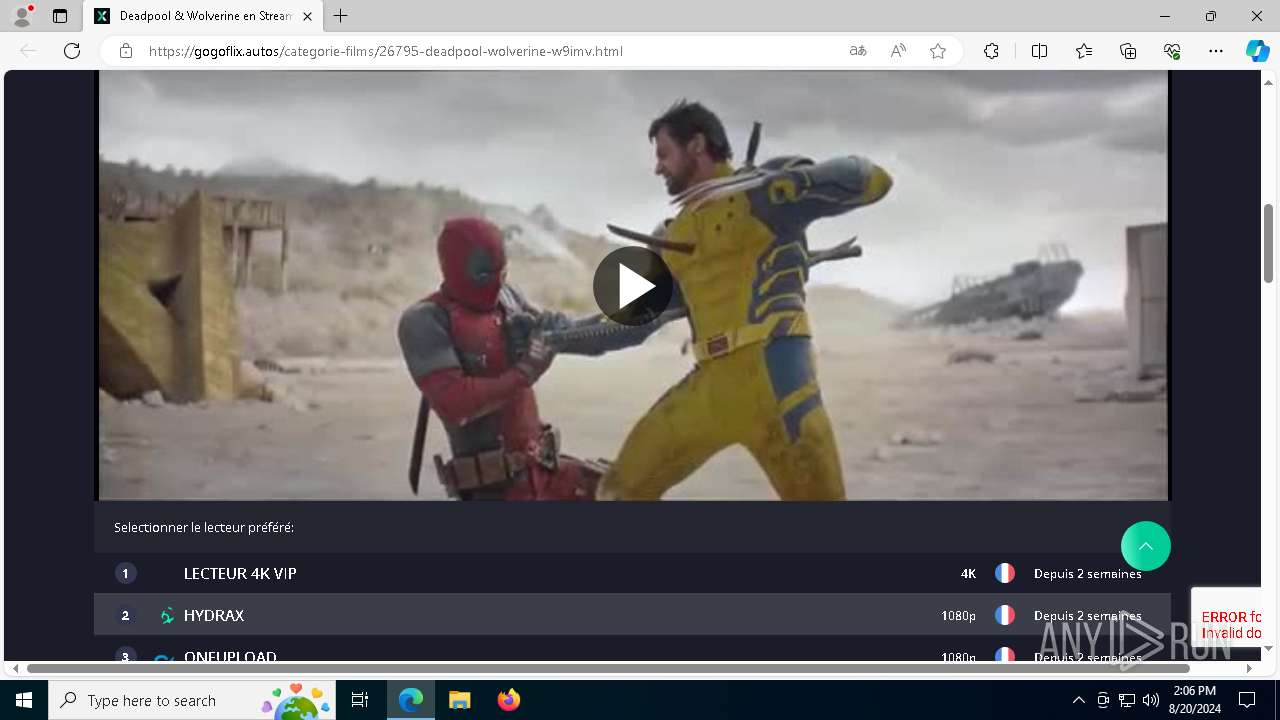Click the vertical page scrollbar thumb

point(1268,242)
